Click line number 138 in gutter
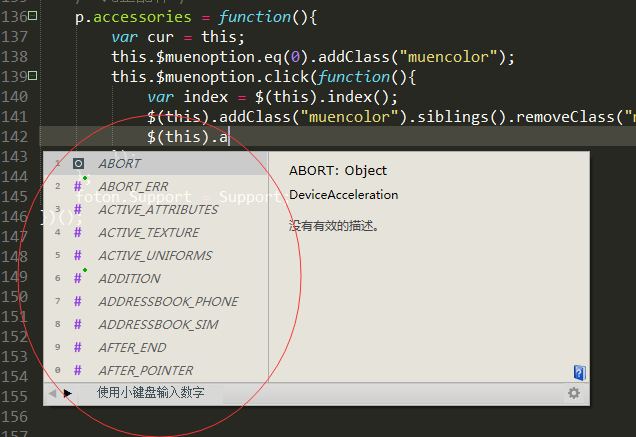The width and height of the screenshot is (636, 437). pyautogui.click(x=13, y=57)
